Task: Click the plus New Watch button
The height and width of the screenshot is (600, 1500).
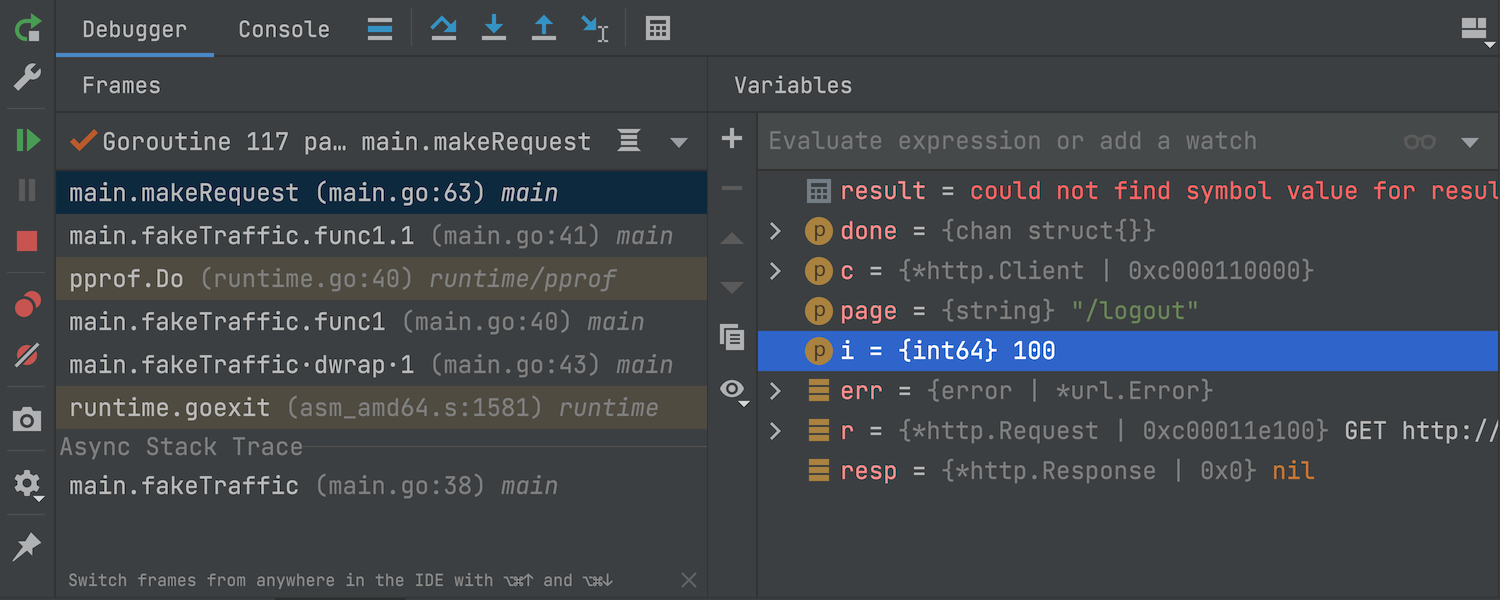Action: tap(732, 138)
